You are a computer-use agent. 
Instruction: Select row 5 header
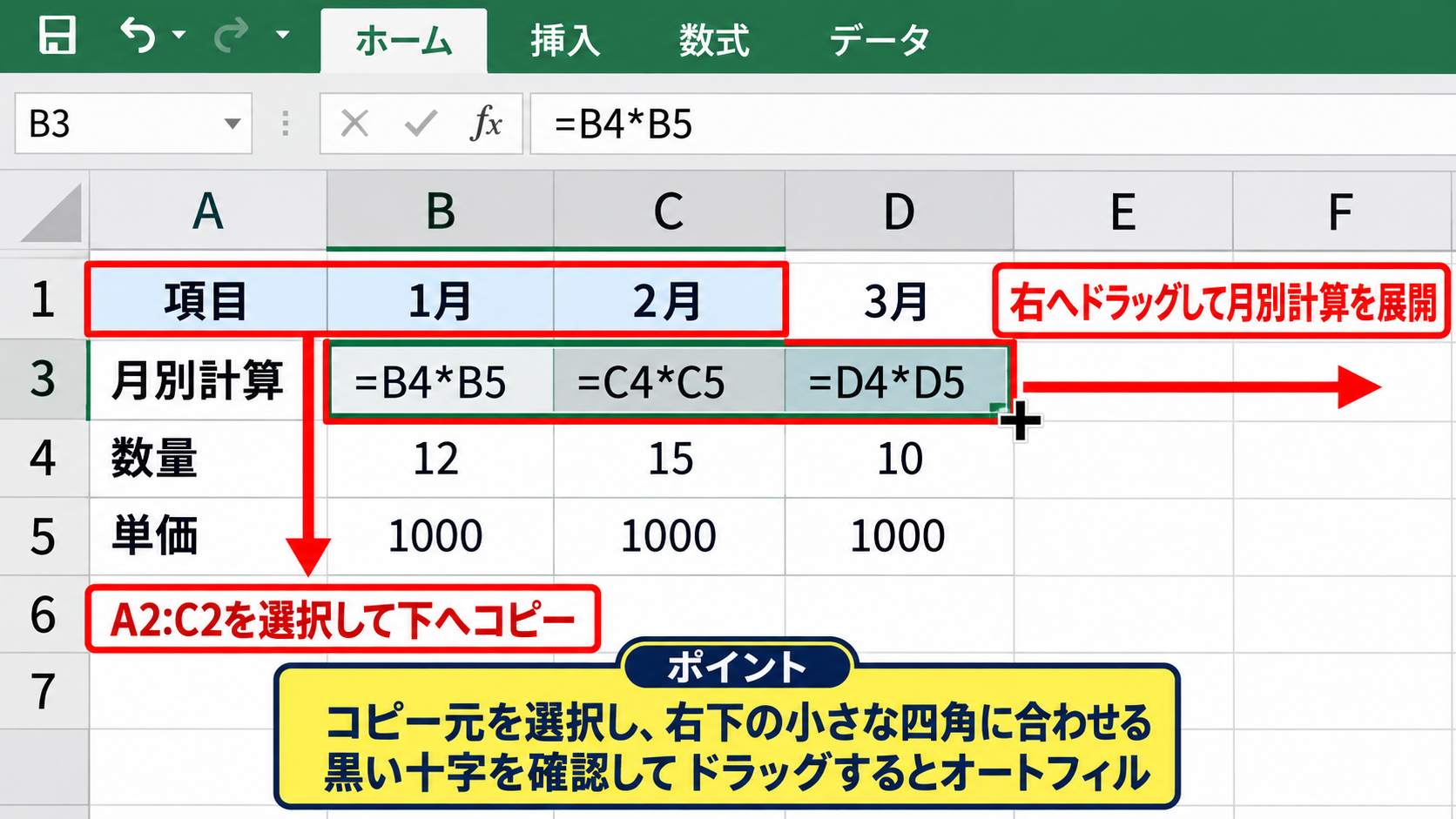(x=44, y=536)
